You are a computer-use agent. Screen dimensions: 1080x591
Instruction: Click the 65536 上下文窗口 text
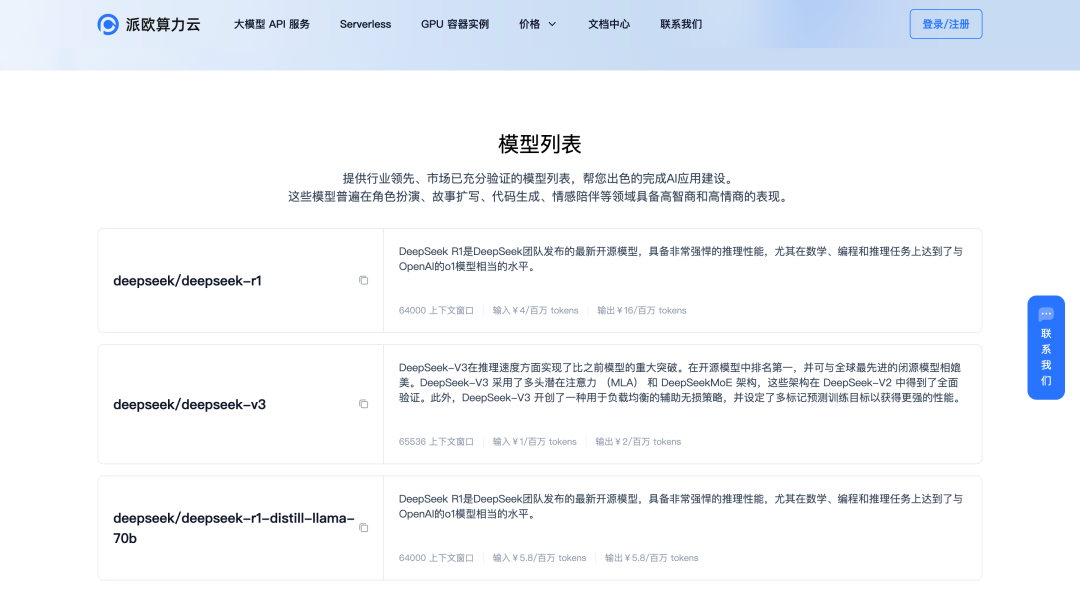[436, 442]
